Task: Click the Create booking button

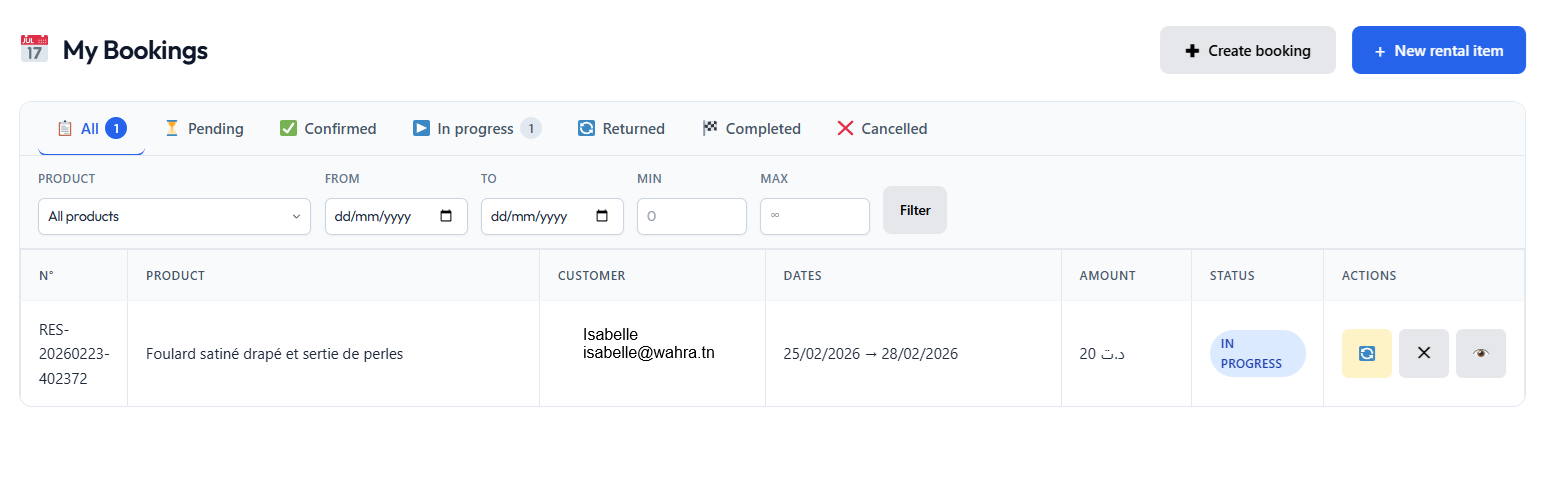Action: click(x=1248, y=50)
